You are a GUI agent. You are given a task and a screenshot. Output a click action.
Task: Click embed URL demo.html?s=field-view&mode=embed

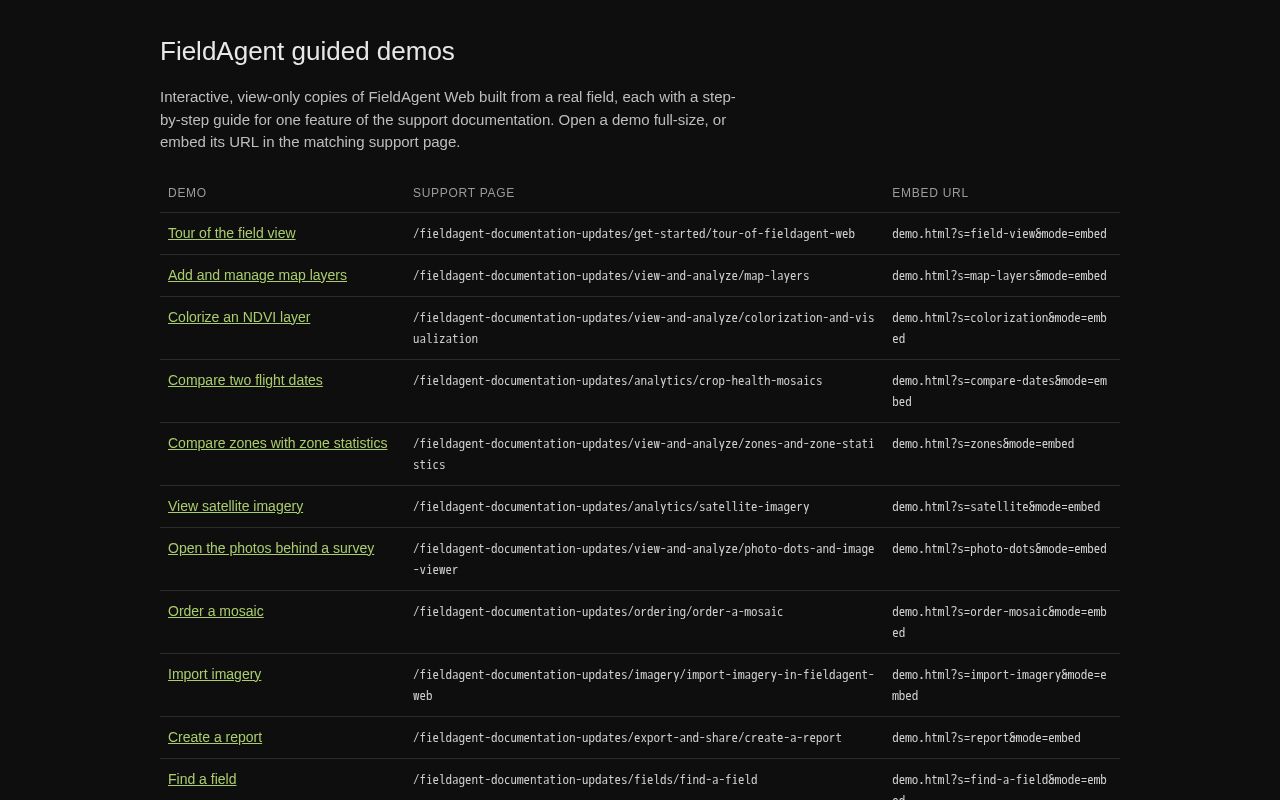999,234
